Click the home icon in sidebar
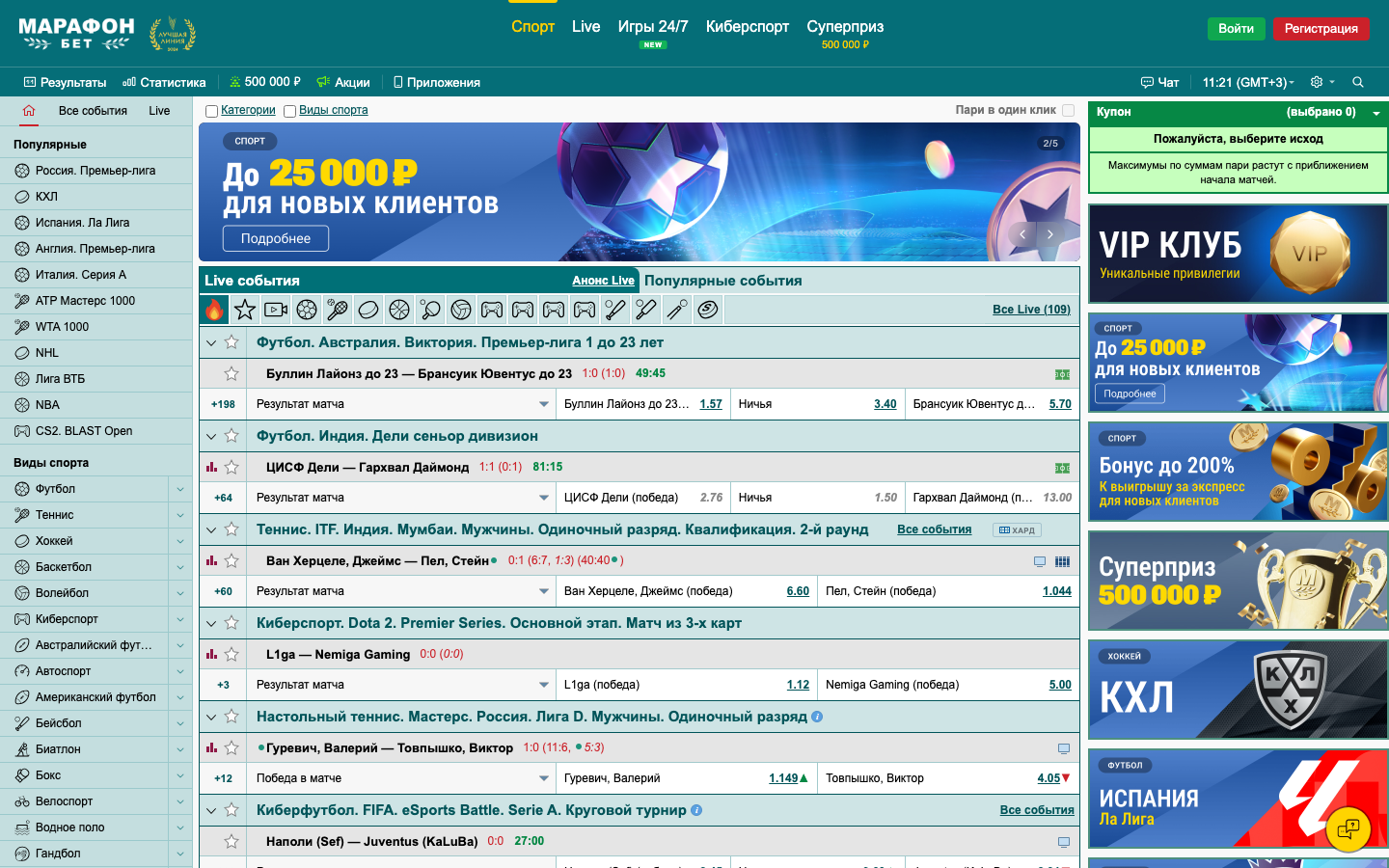Image resolution: width=1389 pixels, height=868 pixels. tap(29, 111)
